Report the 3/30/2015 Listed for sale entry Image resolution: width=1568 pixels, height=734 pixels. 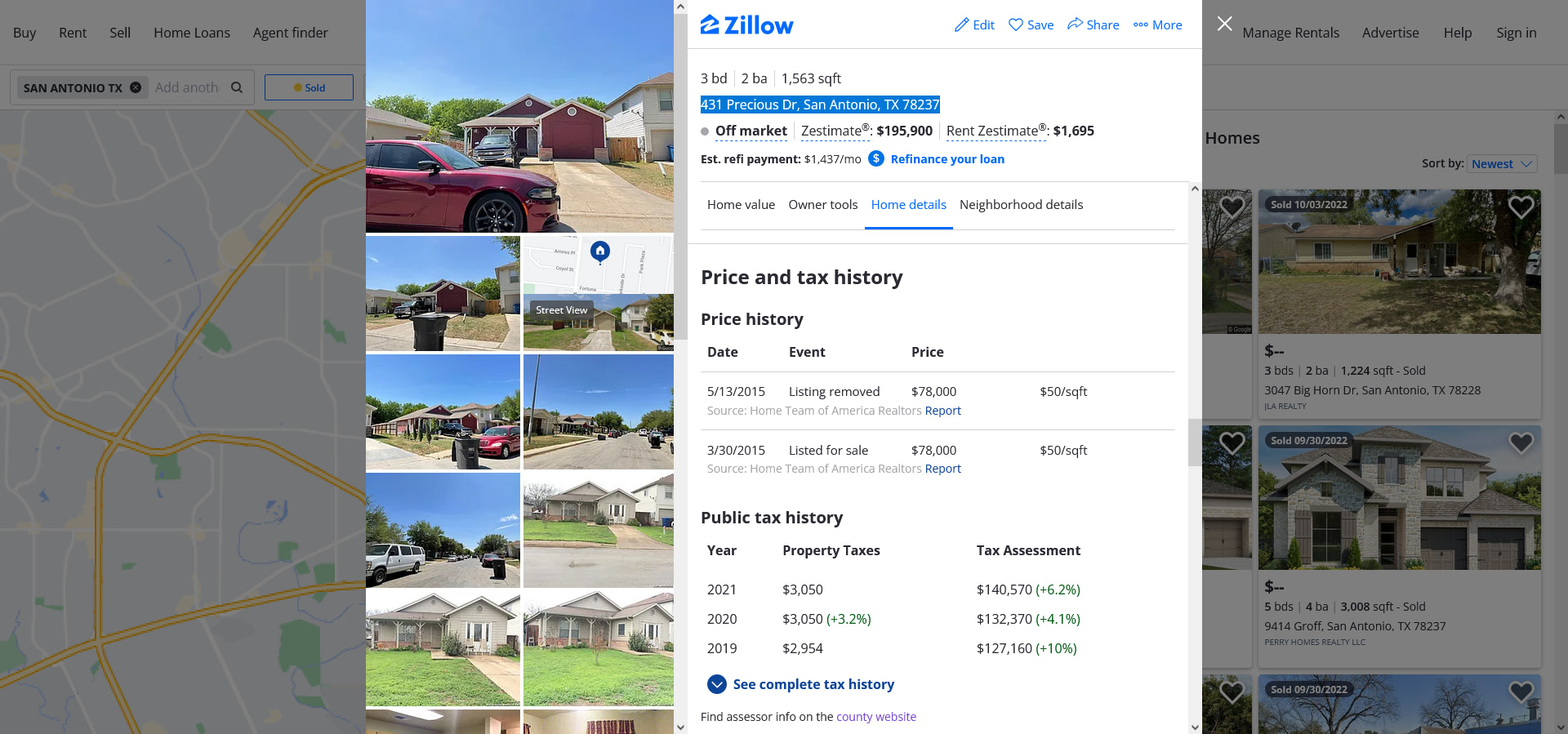click(x=942, y=469)
